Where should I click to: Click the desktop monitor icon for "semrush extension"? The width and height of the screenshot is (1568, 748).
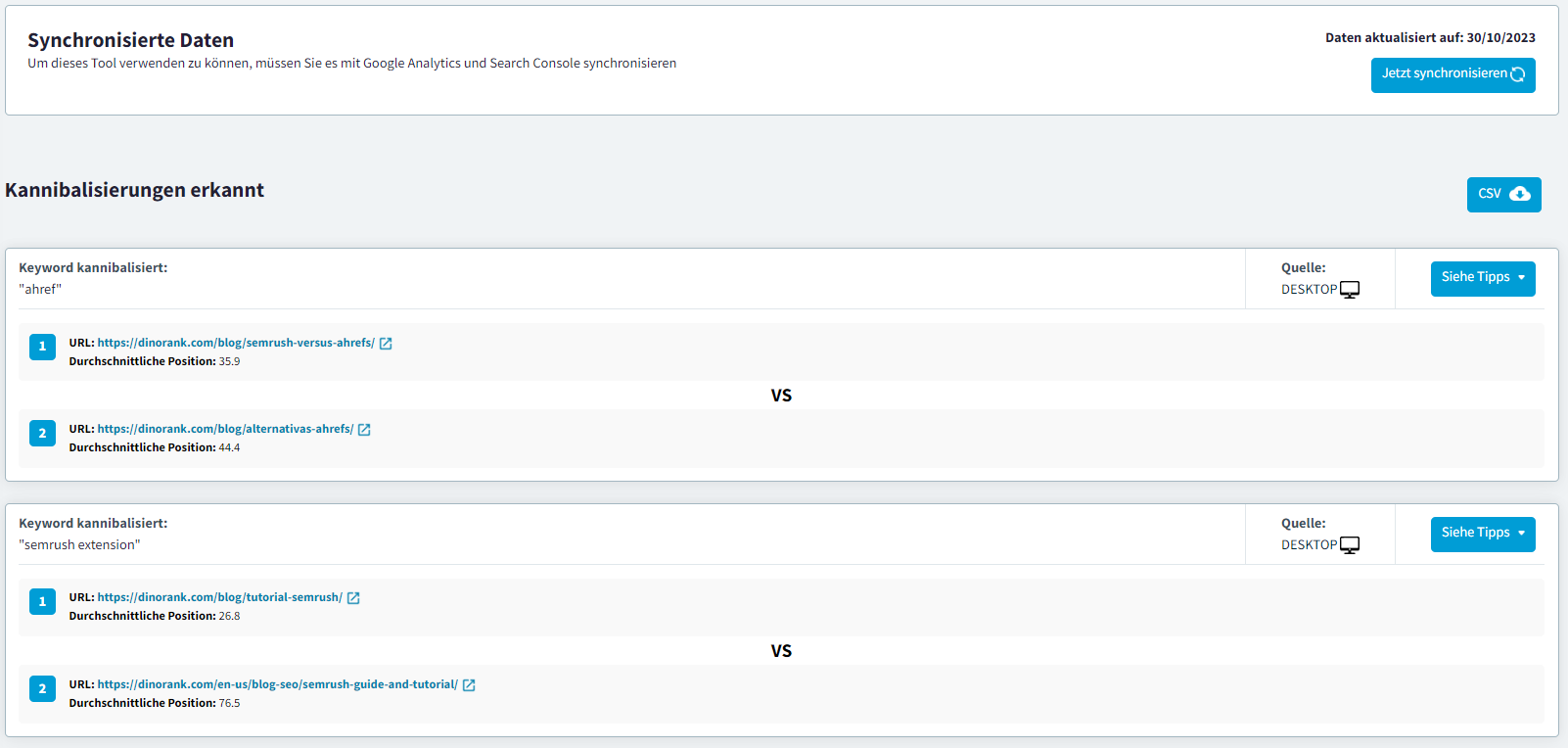[x=1350, y=545]
